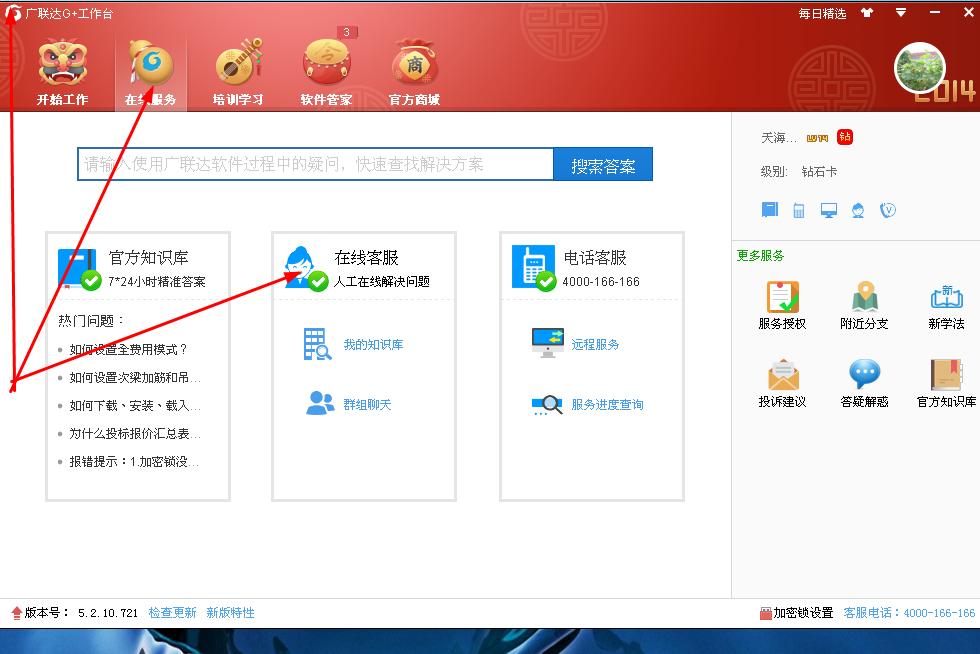Click the gold 2014 level badge beside username

tap(817, 138)
